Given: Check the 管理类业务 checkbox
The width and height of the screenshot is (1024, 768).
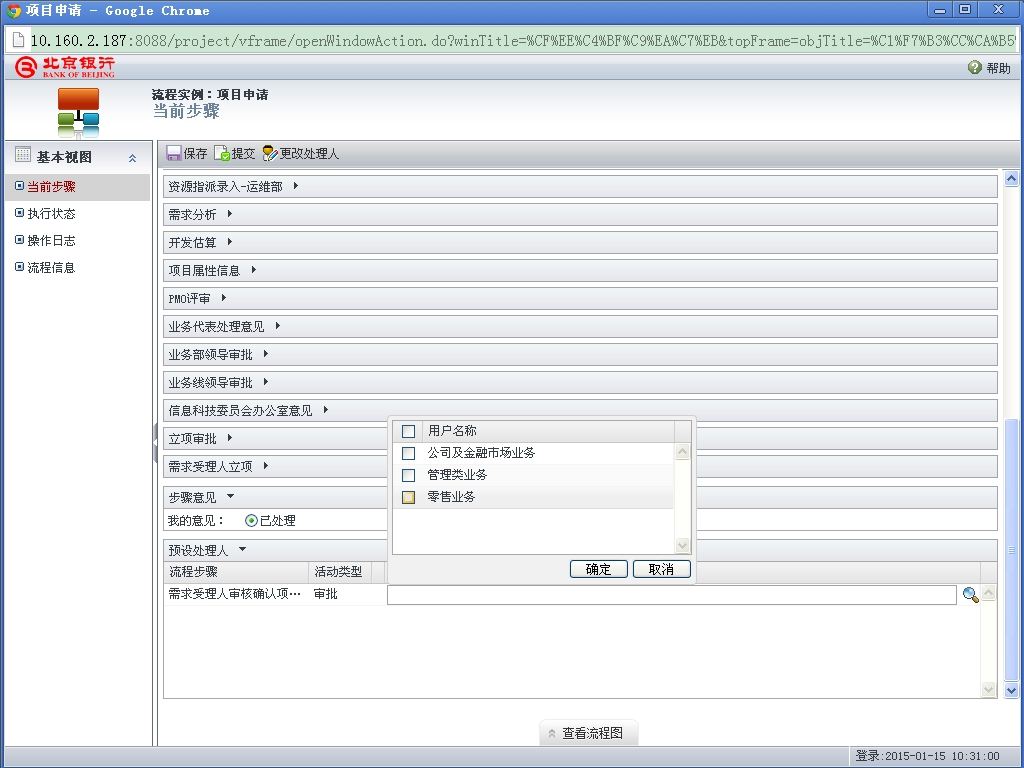Looking at the screenshot, I should click(408, 475).
